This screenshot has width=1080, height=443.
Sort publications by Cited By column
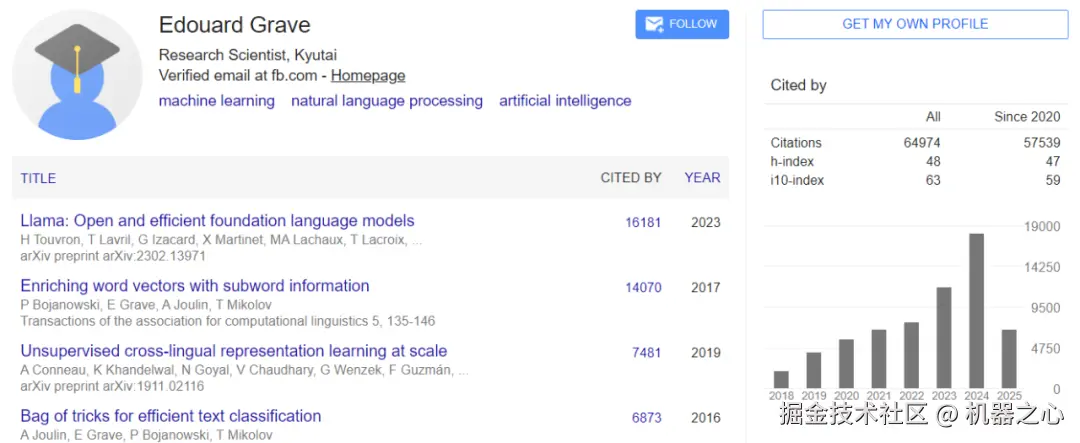pos(631,178)
